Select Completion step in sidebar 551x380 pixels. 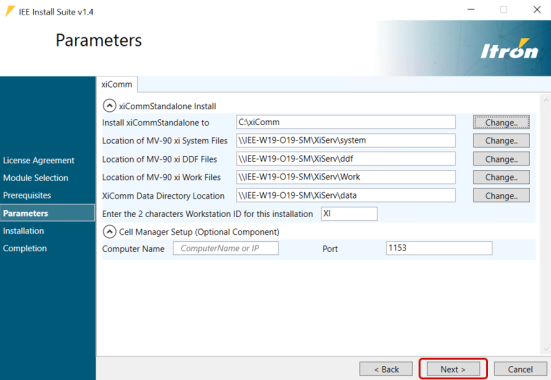(x=25, y=249)
